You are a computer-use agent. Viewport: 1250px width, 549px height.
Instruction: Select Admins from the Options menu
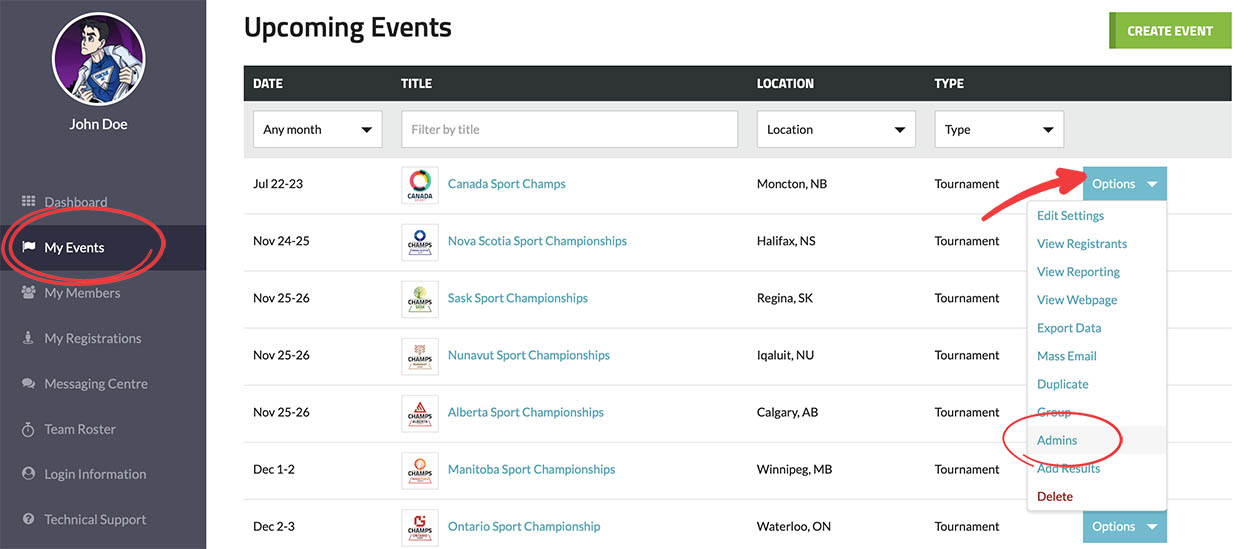pos(1057,440)
